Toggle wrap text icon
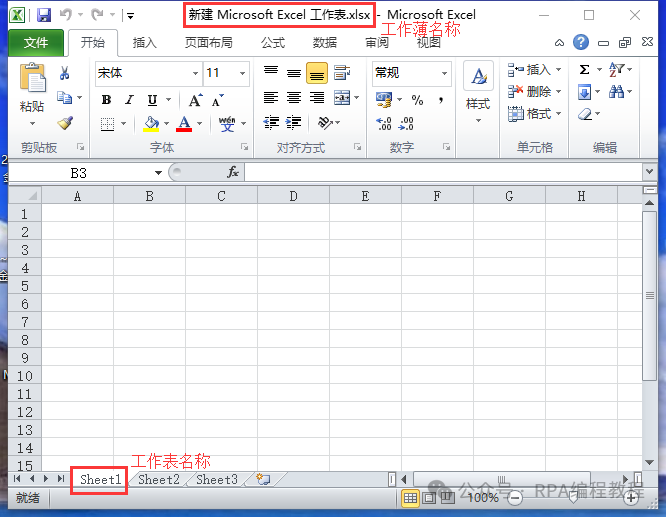The height and width of the screenshot is (517, 666). click(342, 72)
